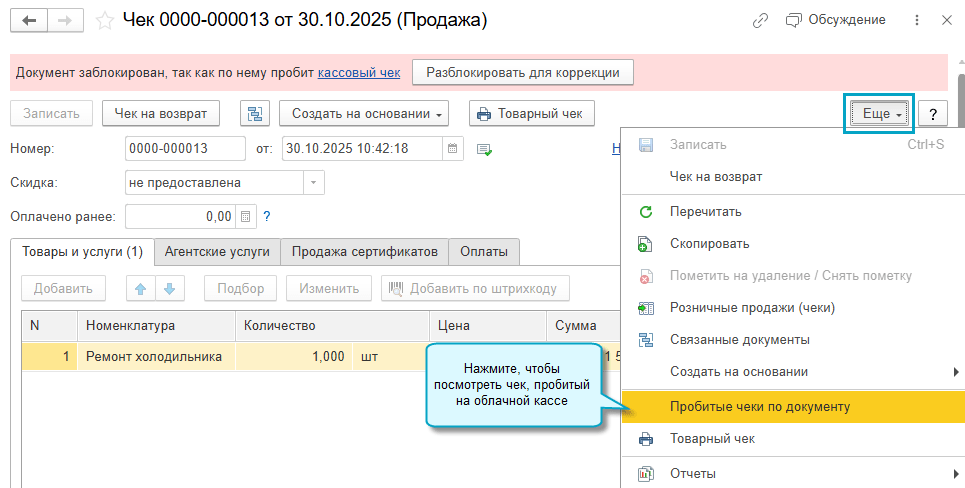Move row down with down arrow
Image resolution: width=965 pixels, height=488 pixels.
[169, 289]
